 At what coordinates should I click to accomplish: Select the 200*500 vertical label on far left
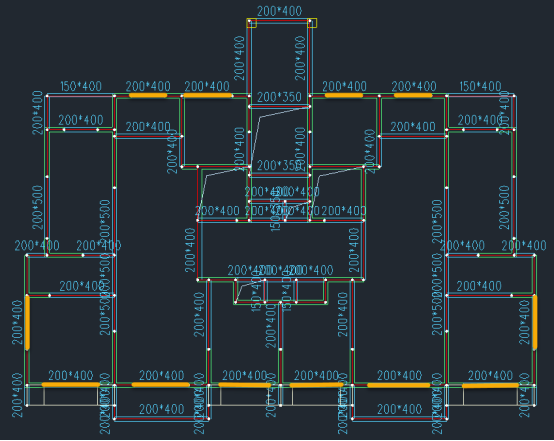pyautogui.click(x=37, y=207)
